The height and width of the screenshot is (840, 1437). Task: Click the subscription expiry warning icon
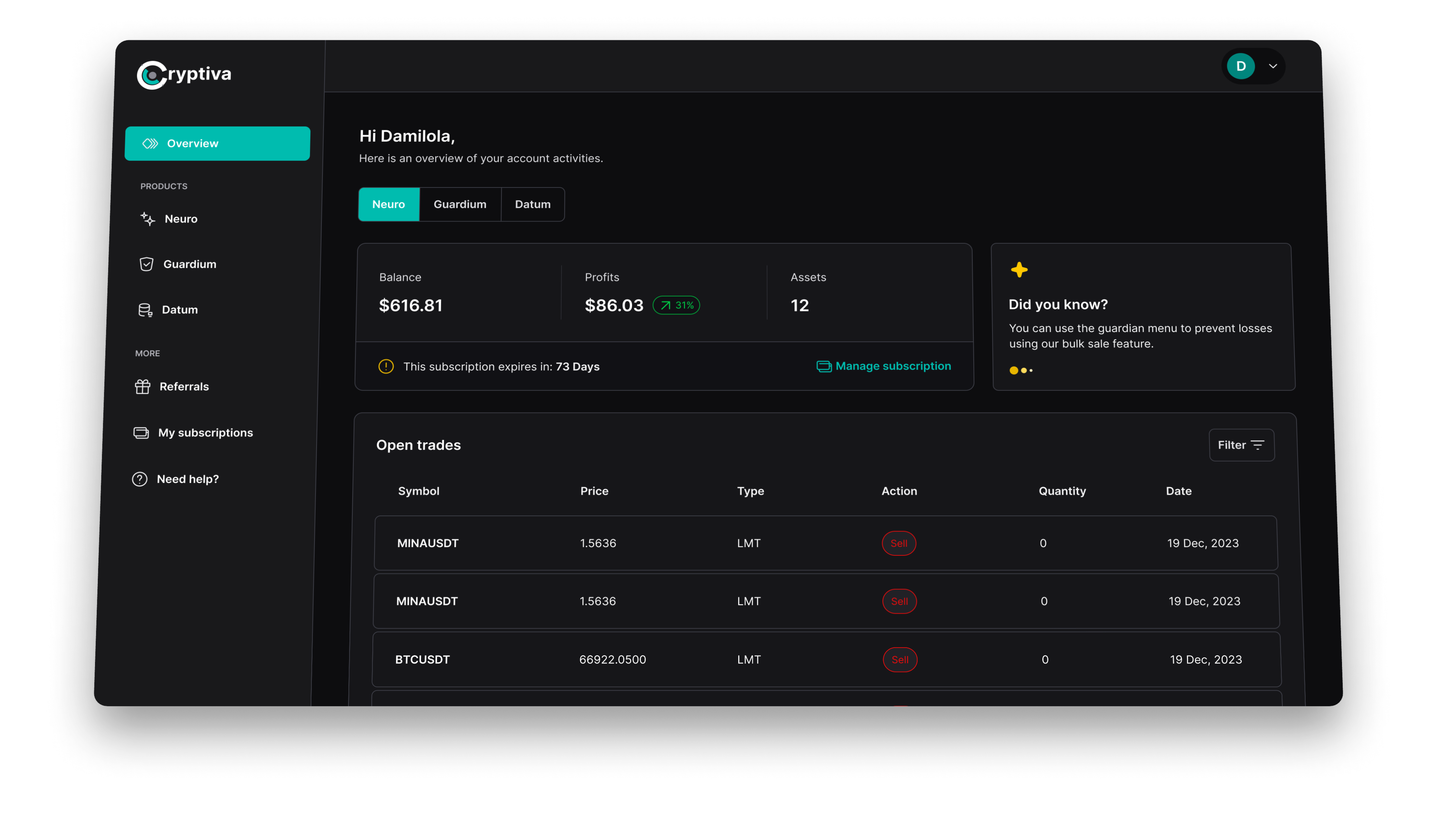[x=386, y=367]
